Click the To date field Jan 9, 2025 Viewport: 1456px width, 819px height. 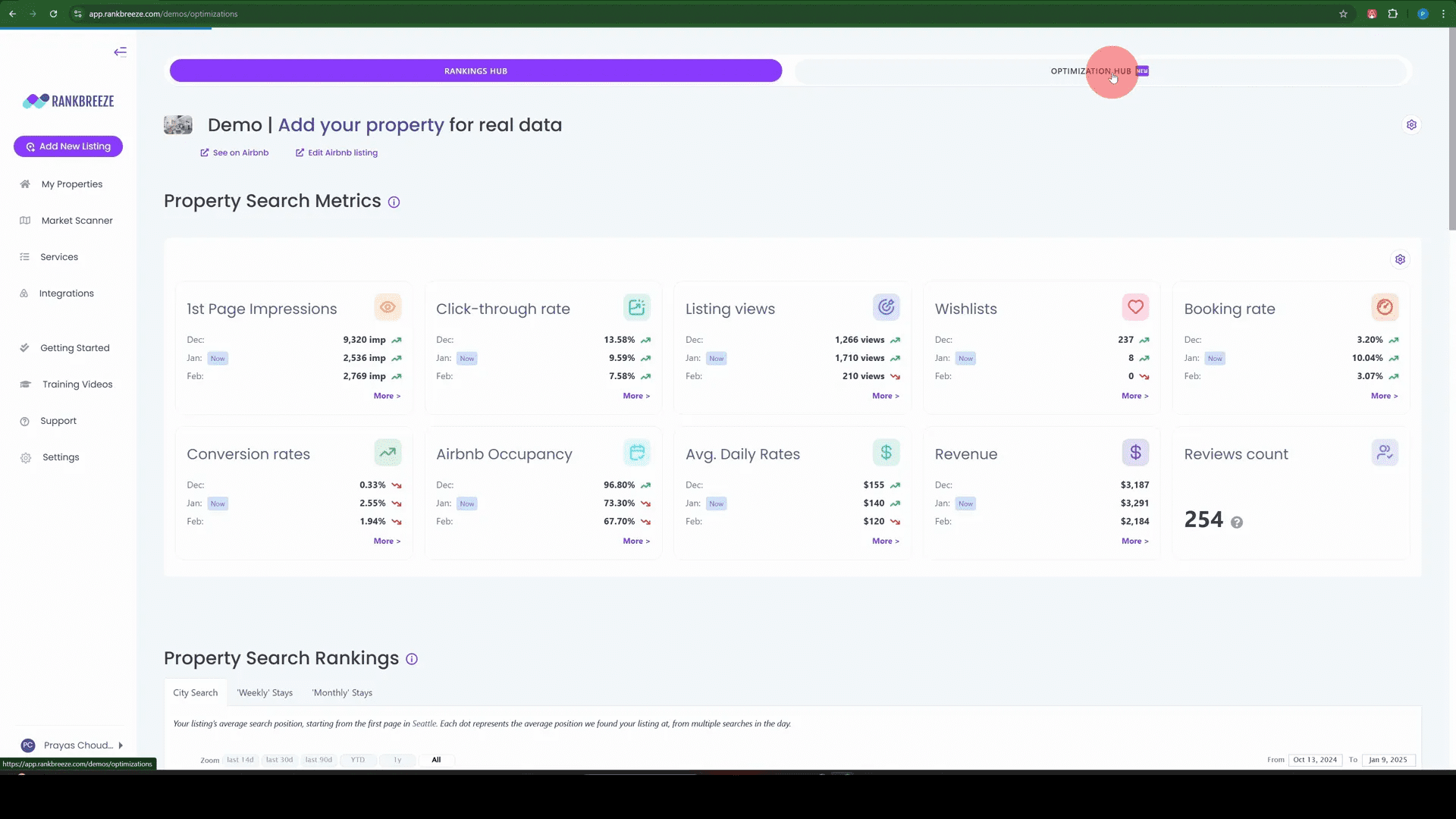[x=1388, y=760]
